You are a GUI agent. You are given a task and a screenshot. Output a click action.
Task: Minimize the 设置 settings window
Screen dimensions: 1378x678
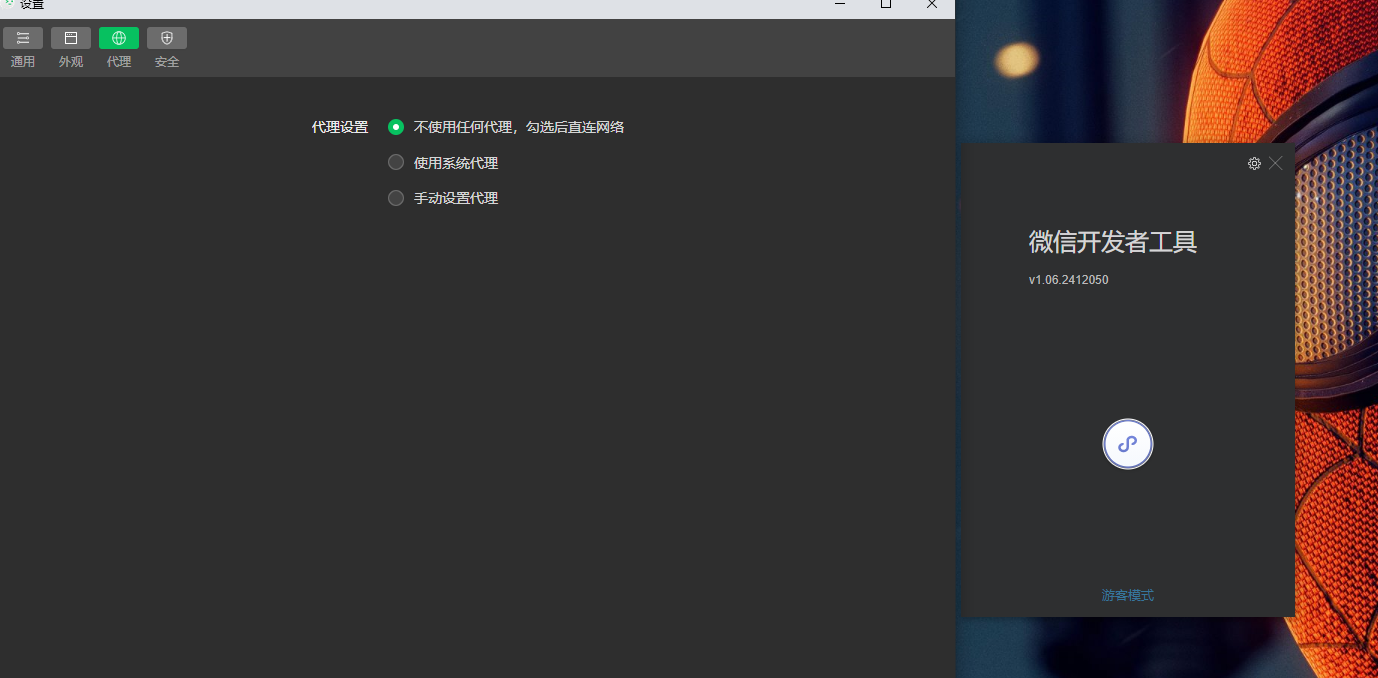[840, 4]
